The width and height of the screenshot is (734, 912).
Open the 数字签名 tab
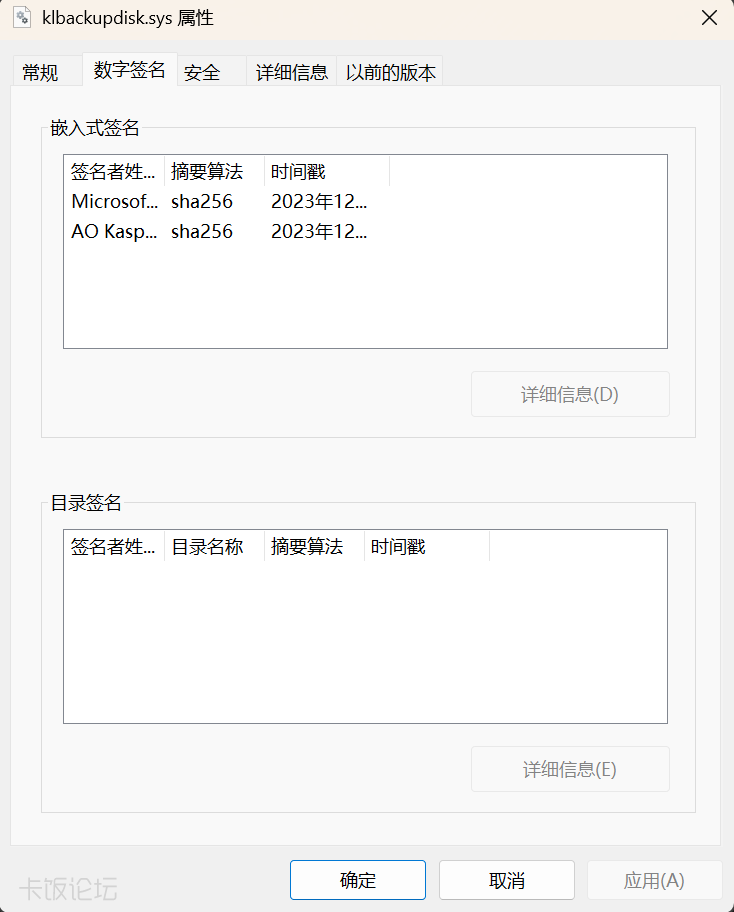[x=128, y=71]
